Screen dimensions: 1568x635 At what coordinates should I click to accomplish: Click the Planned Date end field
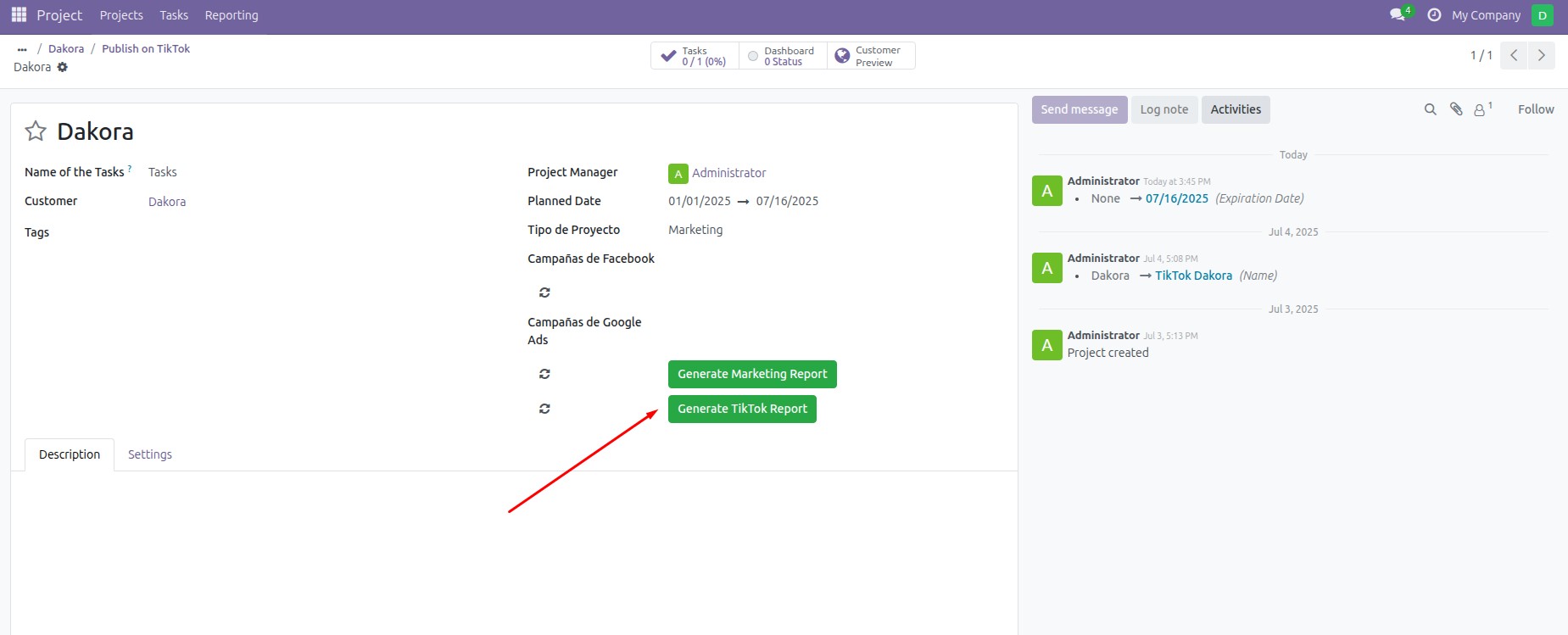tap(787, 201)
